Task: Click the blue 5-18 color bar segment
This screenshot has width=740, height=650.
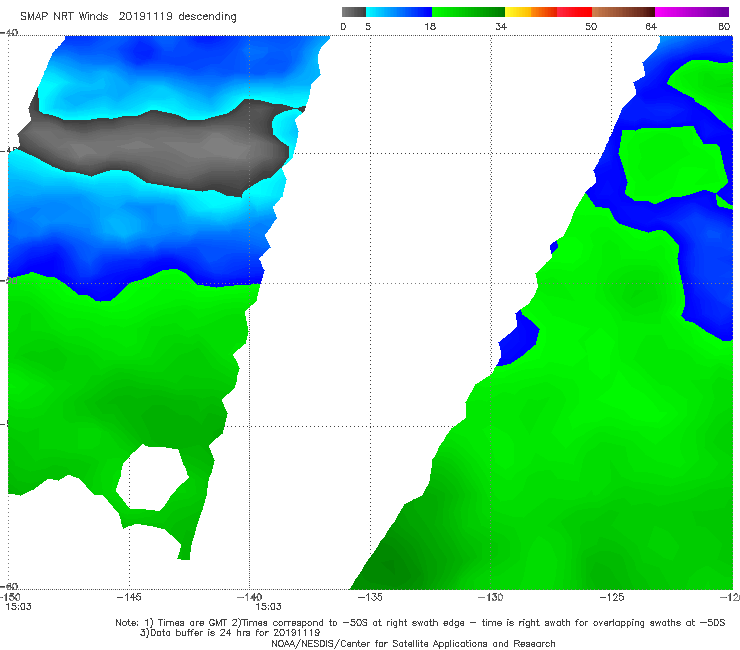Action: pos(399,12)
